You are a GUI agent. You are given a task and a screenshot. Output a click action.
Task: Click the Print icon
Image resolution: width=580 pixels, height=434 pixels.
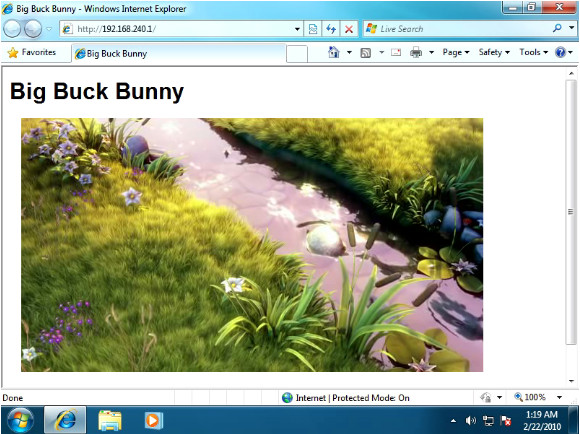416,53
